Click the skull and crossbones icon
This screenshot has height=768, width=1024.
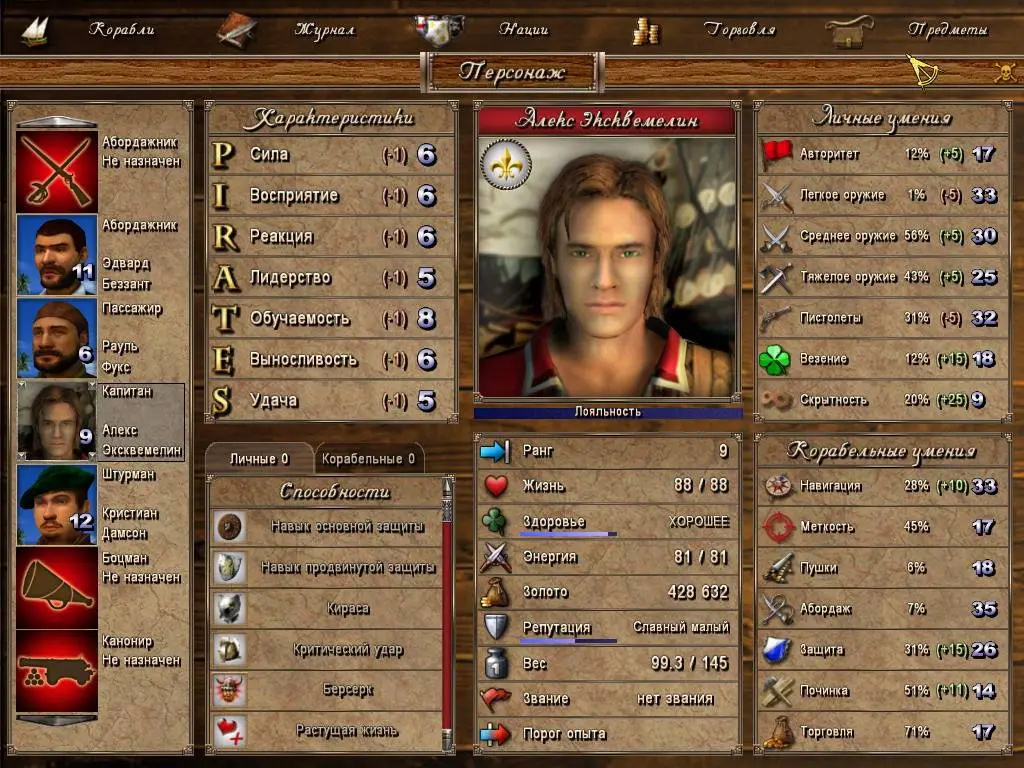coord(1005,72)
